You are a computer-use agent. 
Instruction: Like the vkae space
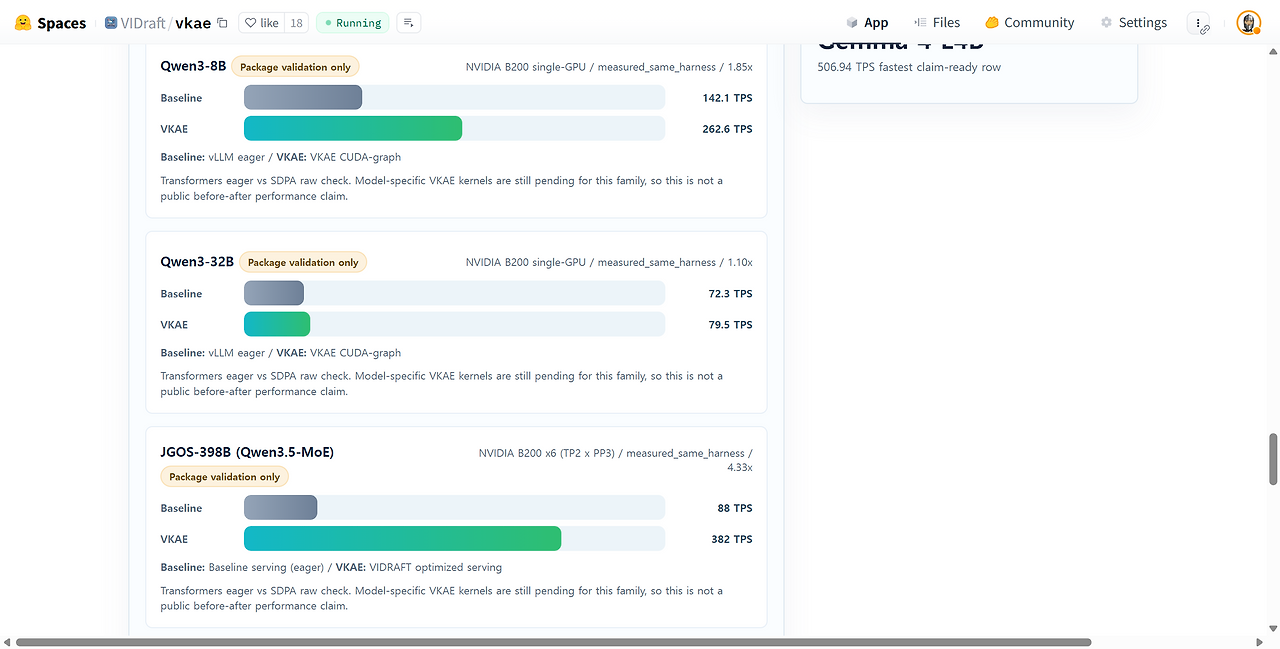click(x=261, y=23)
